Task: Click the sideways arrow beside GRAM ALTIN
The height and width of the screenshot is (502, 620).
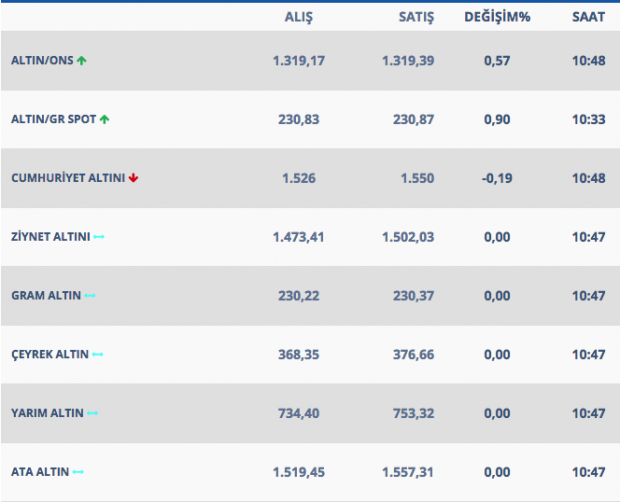Action: (90, 296)
